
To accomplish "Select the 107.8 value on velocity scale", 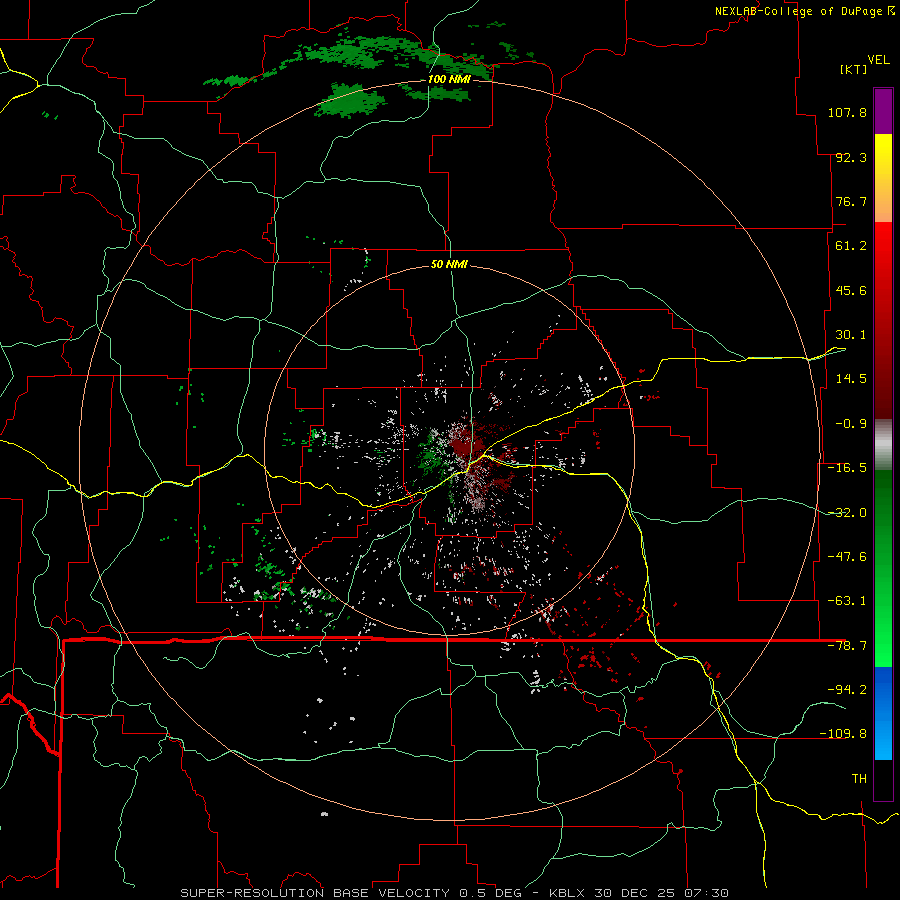I will (847, 112).
